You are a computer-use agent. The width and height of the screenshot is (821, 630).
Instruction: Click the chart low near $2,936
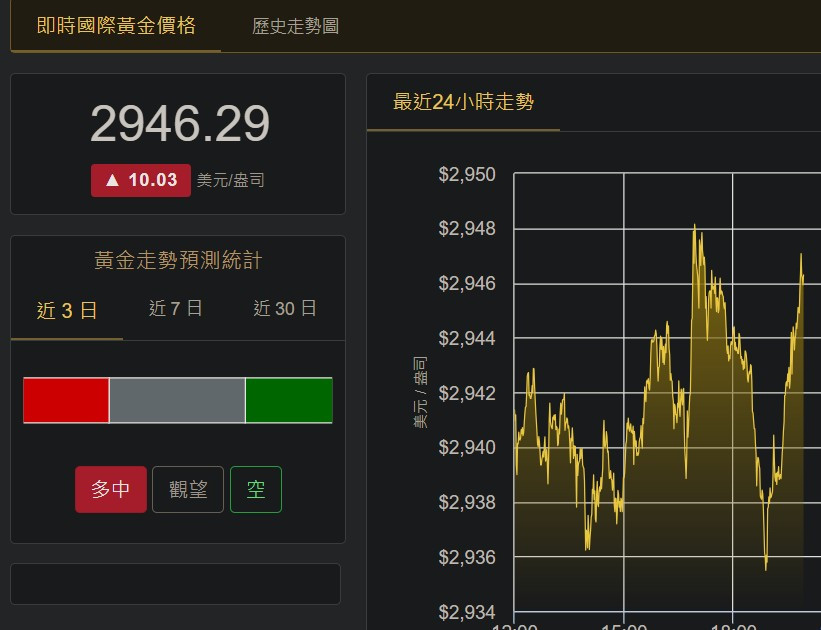tap(766, 566)
